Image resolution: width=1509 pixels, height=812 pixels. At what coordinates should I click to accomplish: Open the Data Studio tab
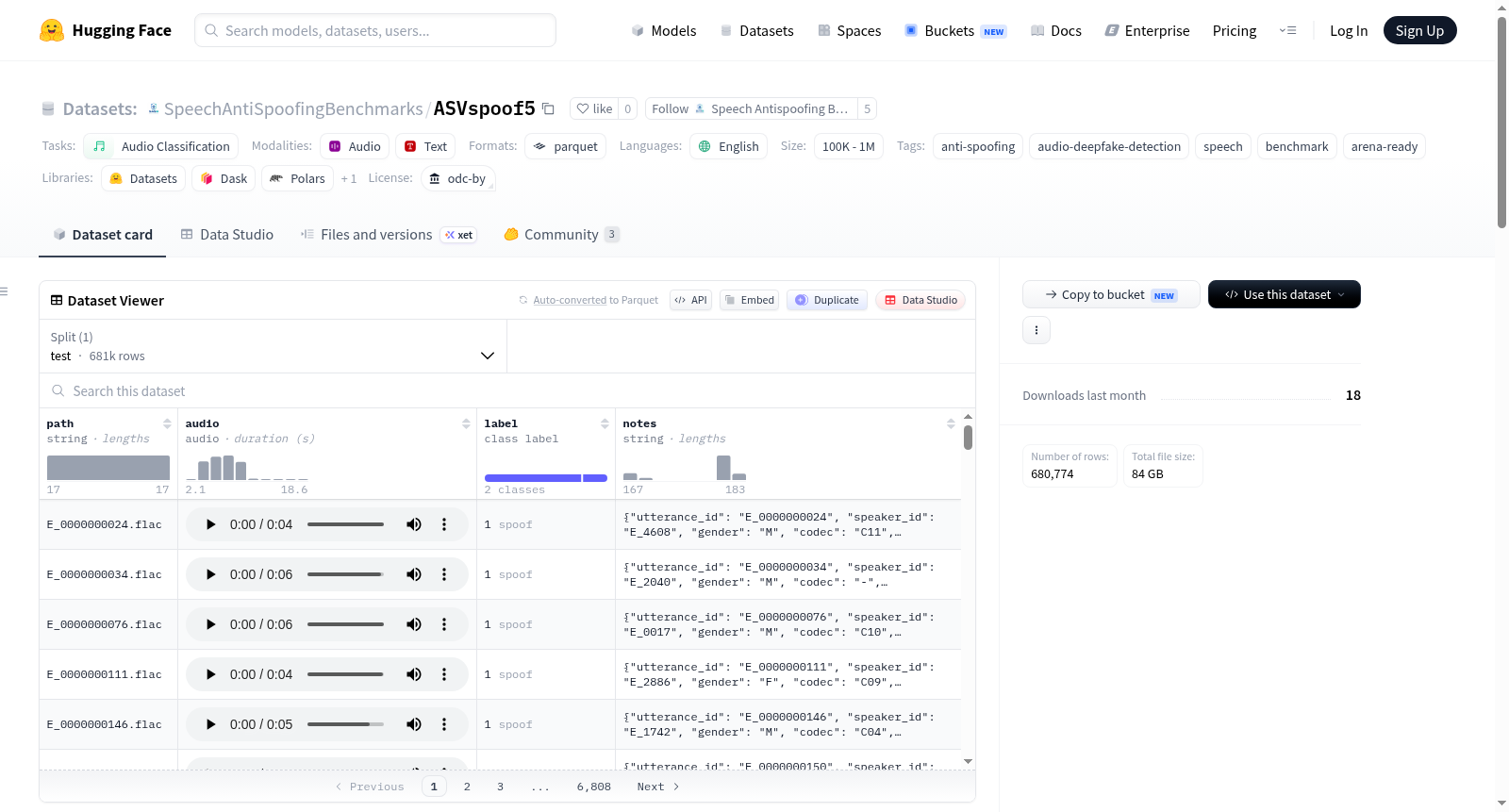pos(227,235)
